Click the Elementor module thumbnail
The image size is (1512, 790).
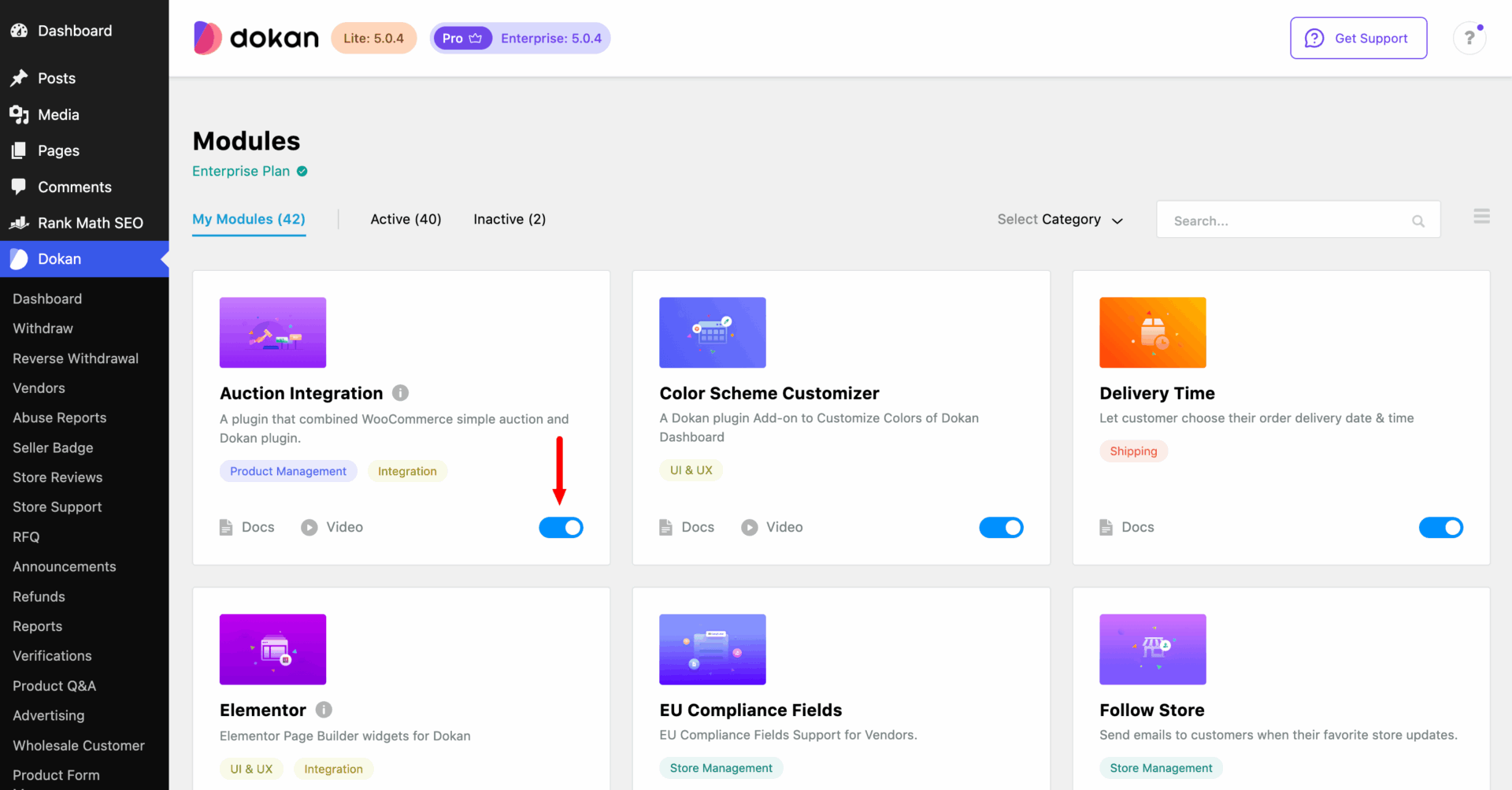pyautogui.click(x=272, y=649)
